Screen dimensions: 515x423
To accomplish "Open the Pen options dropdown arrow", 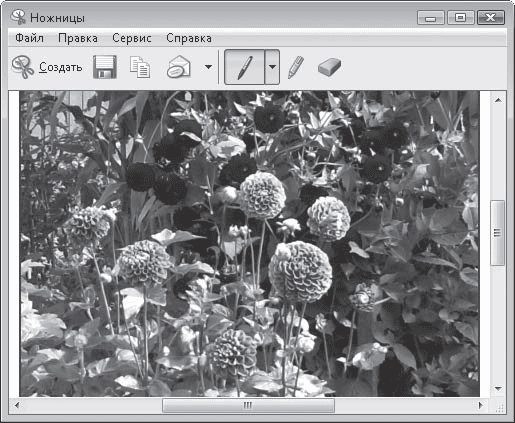I will pyautogui.click(x=272, y=67).
